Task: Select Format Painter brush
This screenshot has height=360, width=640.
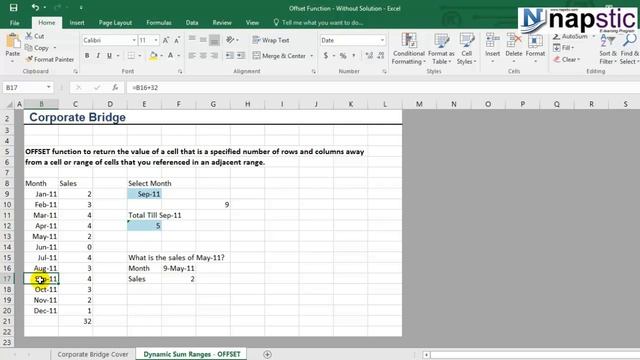Action: point(49,59)
